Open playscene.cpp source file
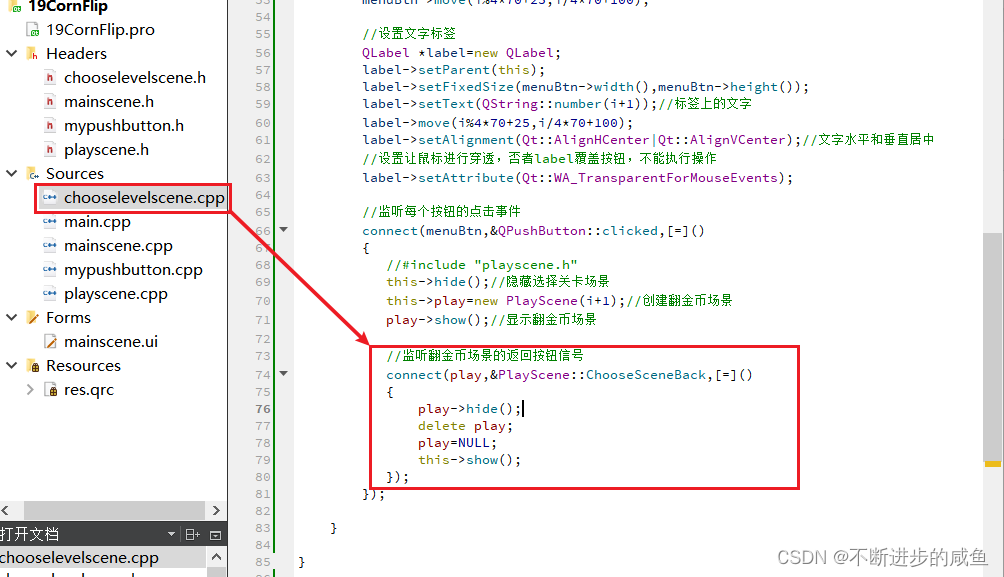The image size is (1004, 577). (x=116, y=293)
